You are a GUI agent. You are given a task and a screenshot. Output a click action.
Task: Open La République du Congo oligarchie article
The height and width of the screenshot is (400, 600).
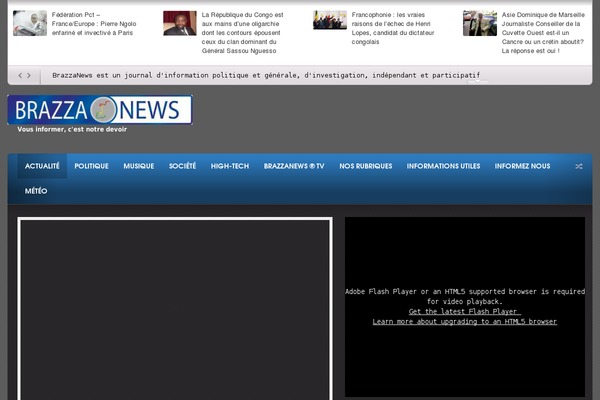point(243,33)
